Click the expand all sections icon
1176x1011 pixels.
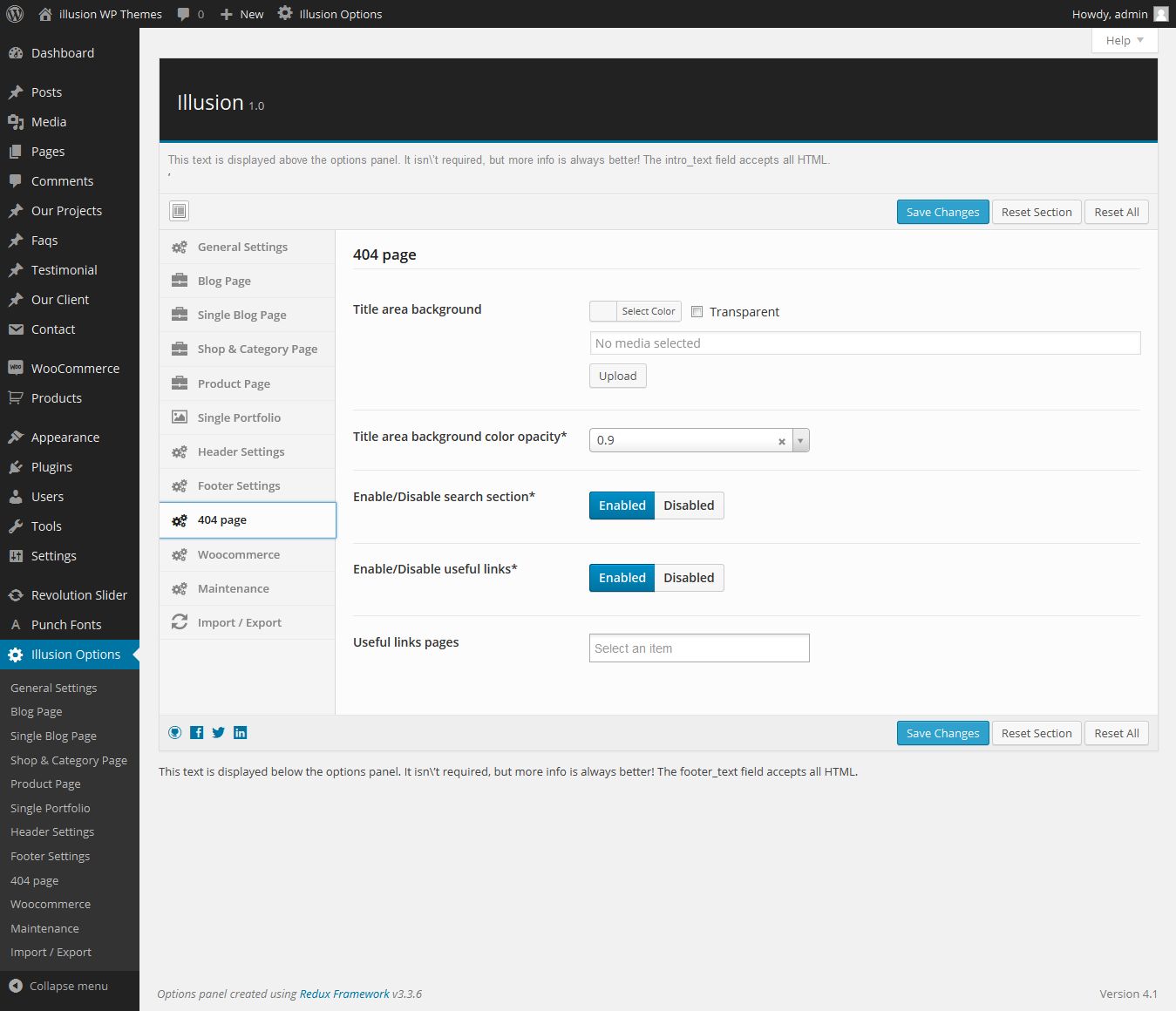179,211
